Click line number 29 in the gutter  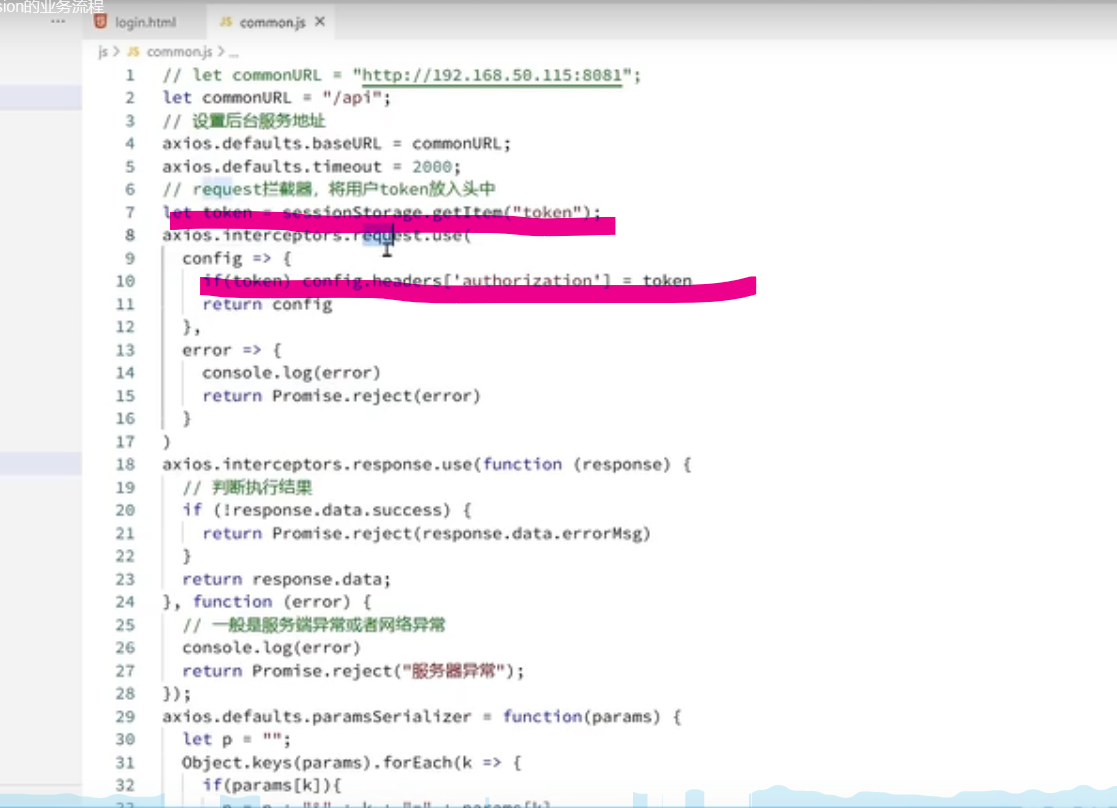(125, 717)
